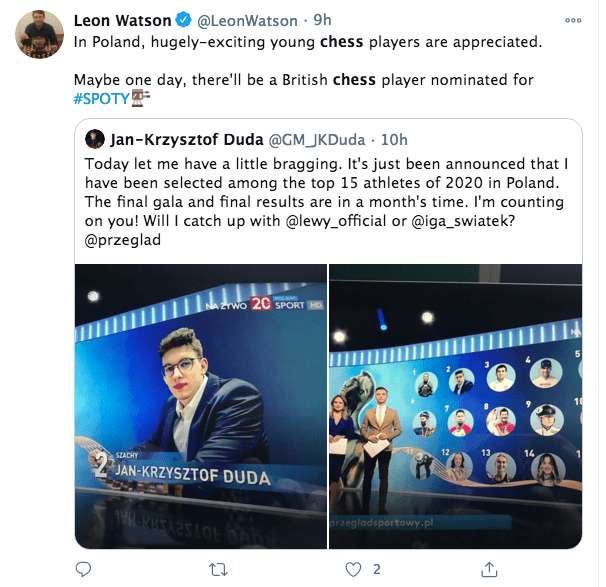Click the verified badge beside Leon Watson

(184, 20)
